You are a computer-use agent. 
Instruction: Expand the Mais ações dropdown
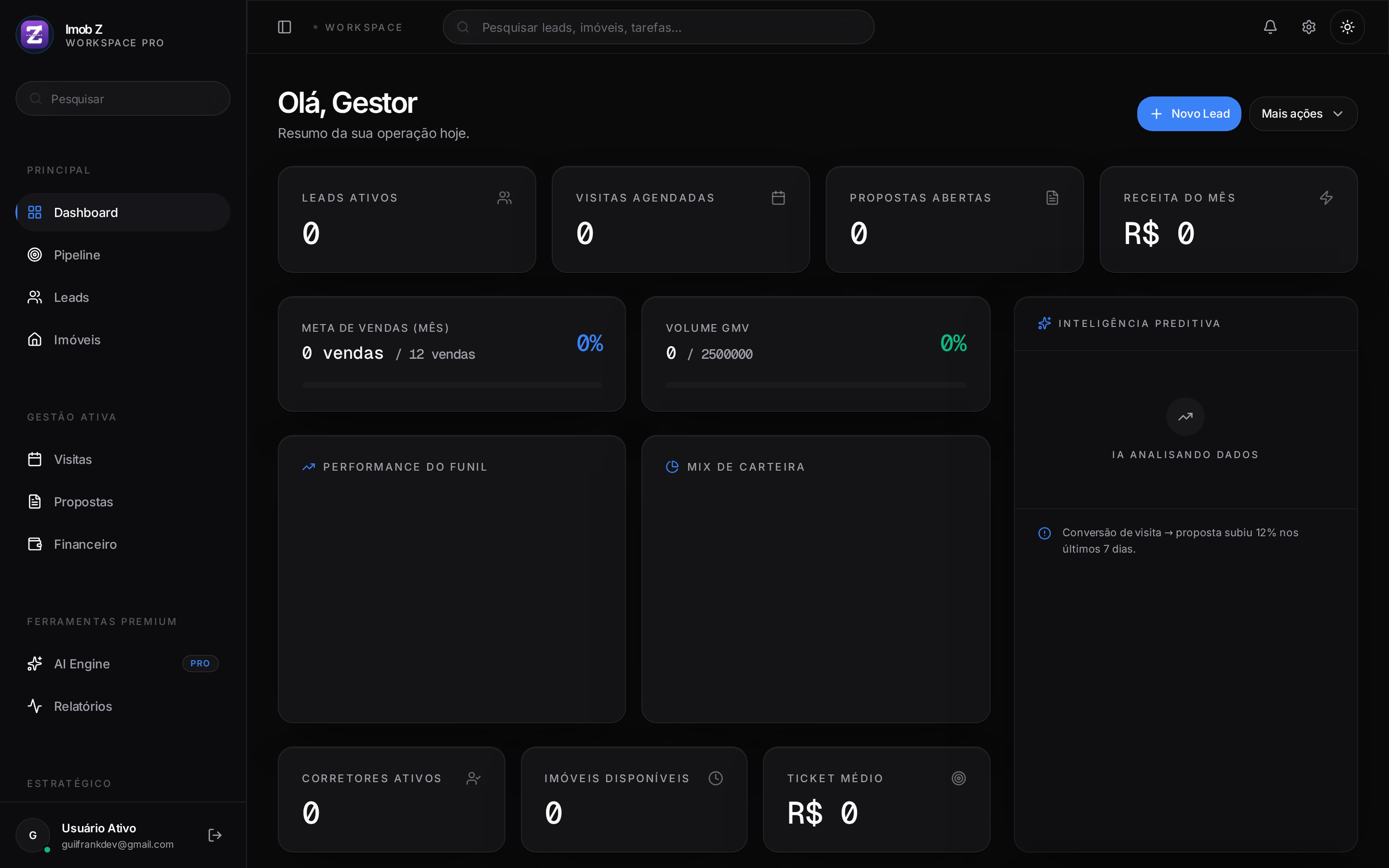click(x=1303, y=114)
